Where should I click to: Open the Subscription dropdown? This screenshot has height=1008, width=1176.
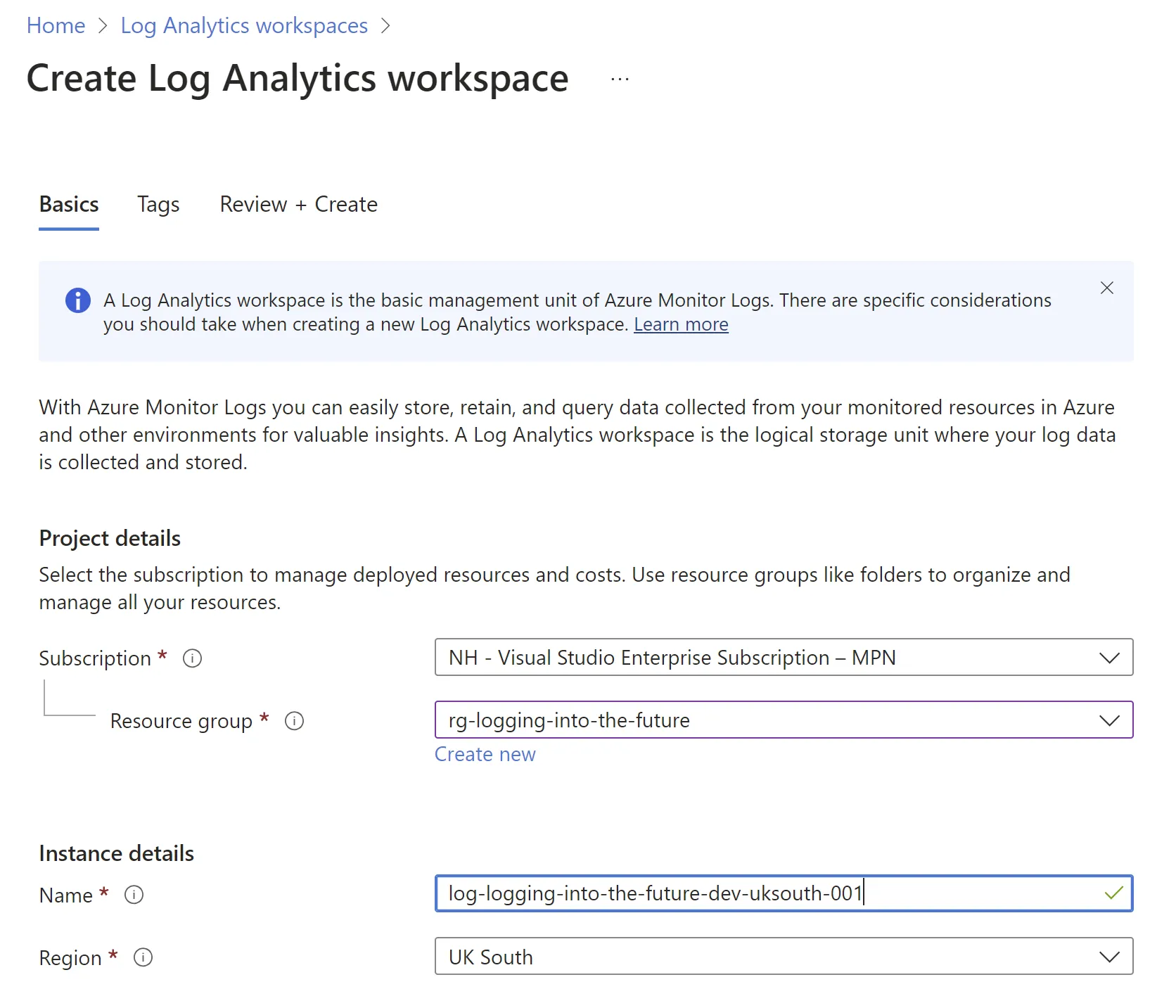click(784, 657)
